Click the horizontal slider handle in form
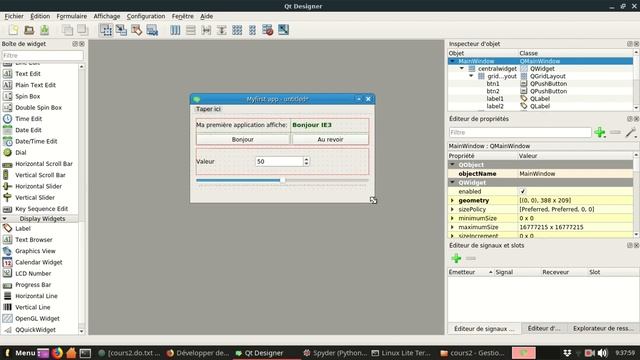This screenshot has height=360, width=640. tap(282, 180)
